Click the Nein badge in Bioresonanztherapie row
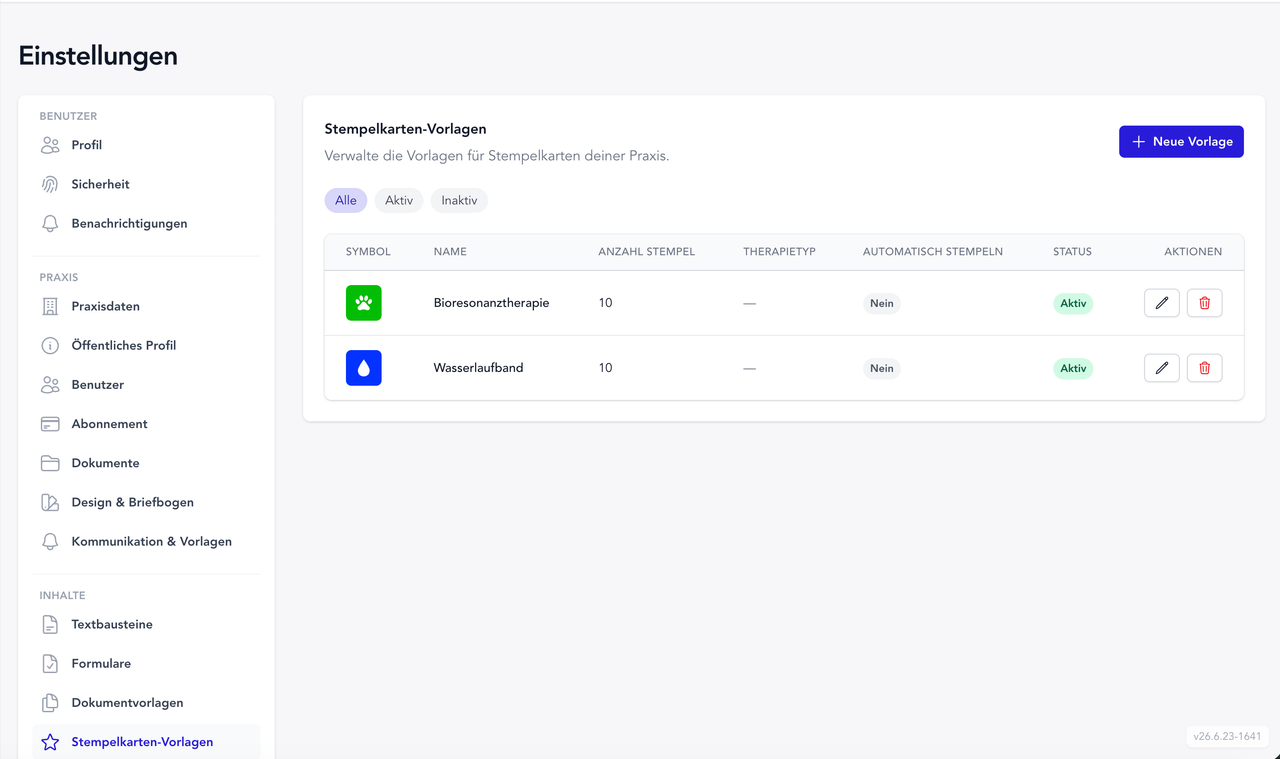 click(x=882, y=303)
